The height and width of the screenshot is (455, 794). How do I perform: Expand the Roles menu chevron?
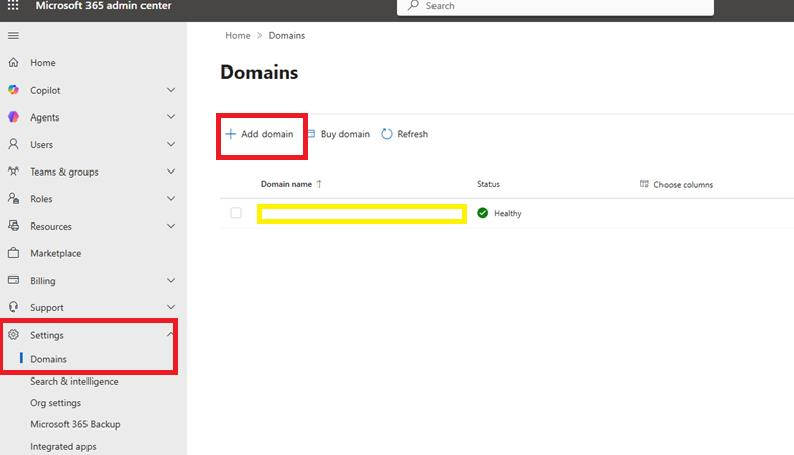coord(171,198)
